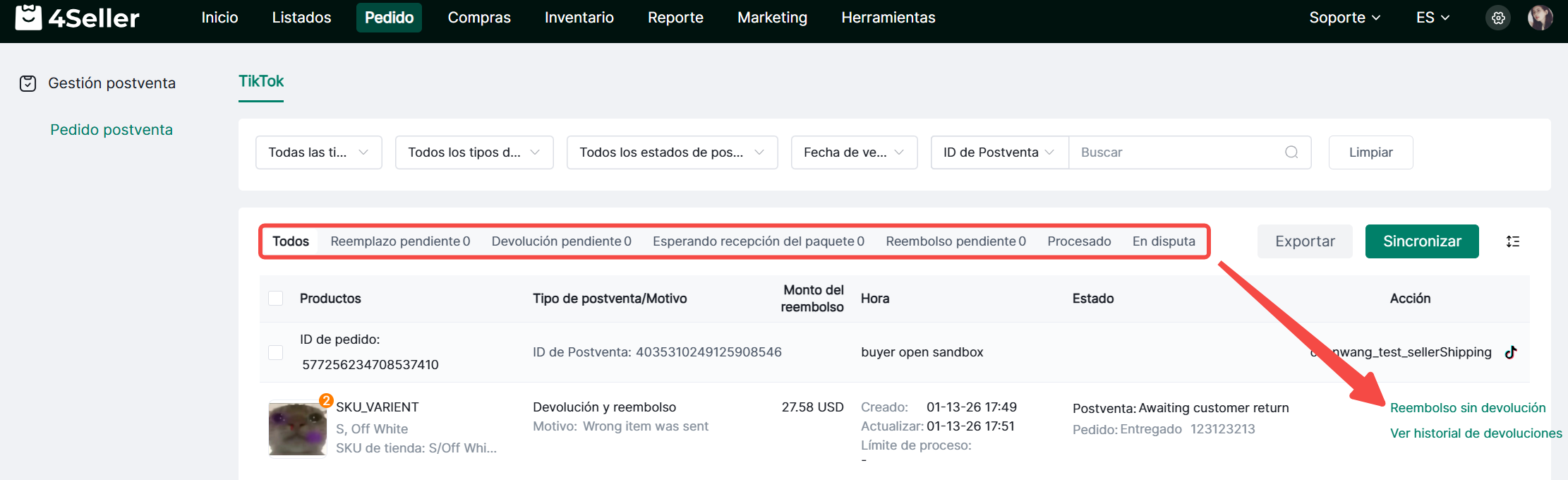Switch to the Reembolso pendiente tab
This screenshot has height=480, width=1568.
955,241
